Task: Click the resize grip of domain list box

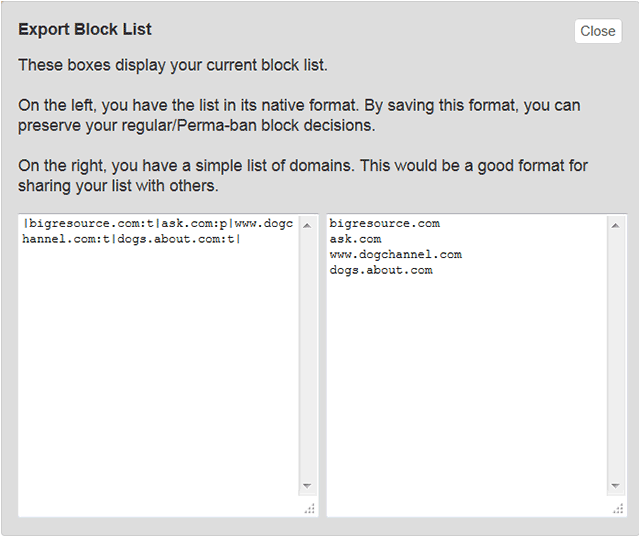Action: tap(618, 508)
